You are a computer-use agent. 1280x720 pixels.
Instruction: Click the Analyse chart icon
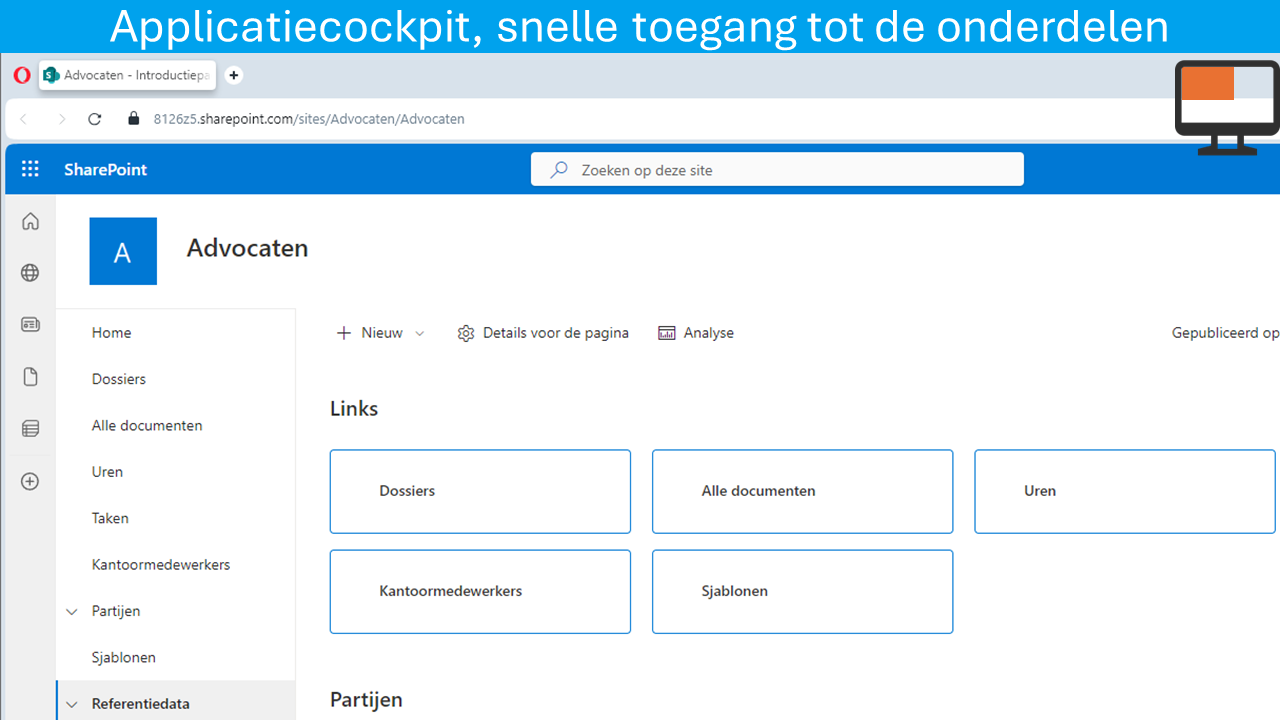667,333
